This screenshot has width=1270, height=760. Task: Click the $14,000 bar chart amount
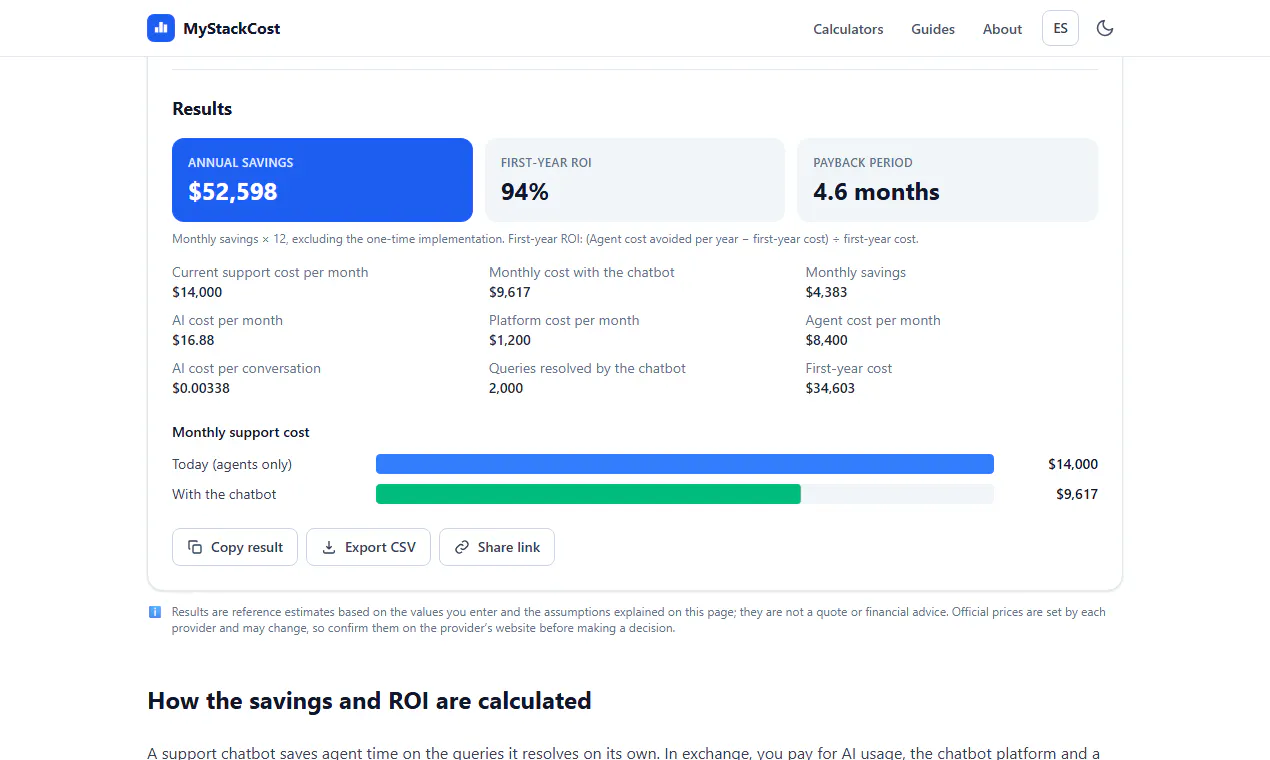[x=1073, y=464]
